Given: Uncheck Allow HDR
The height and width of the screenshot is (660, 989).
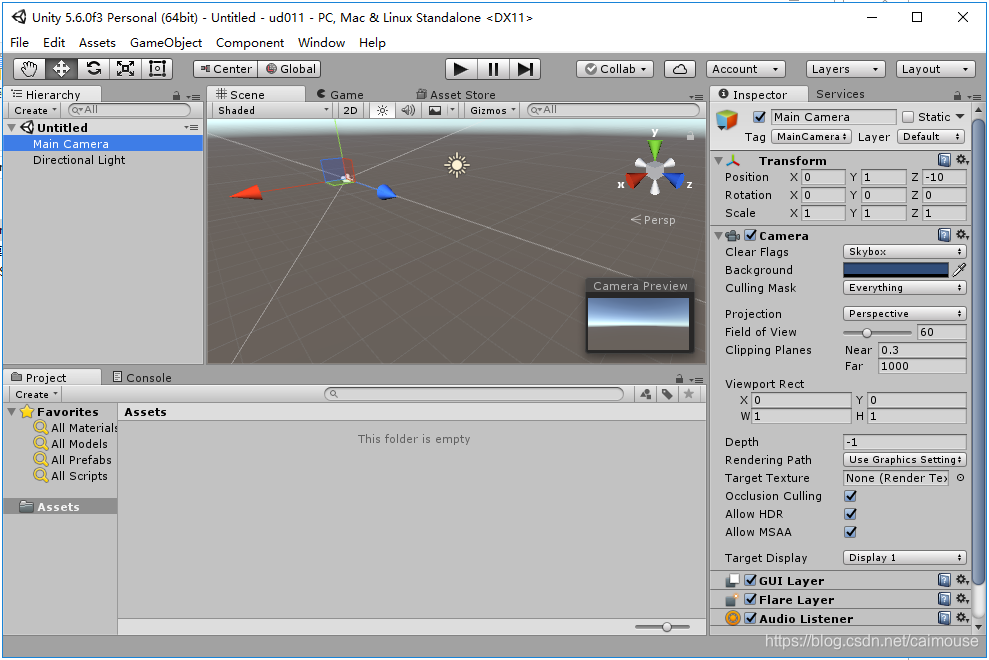Looking at the screenshot, I should pyautogui.click(x=850, y=514).
